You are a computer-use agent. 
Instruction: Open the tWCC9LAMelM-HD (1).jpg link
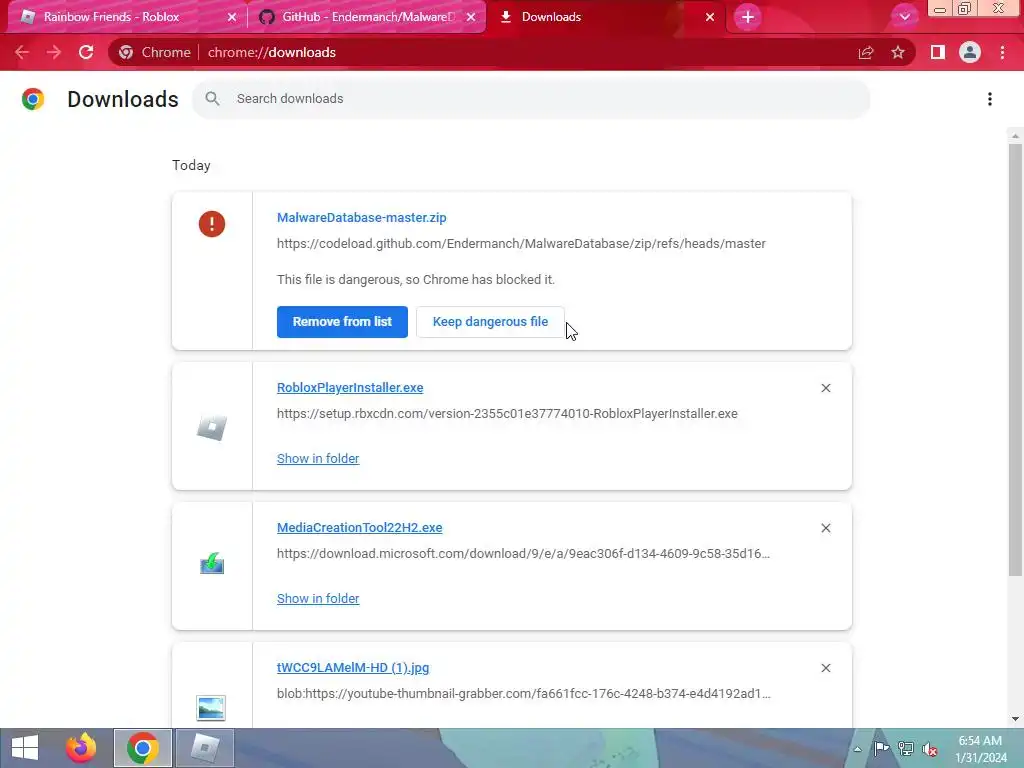(353, 667)
